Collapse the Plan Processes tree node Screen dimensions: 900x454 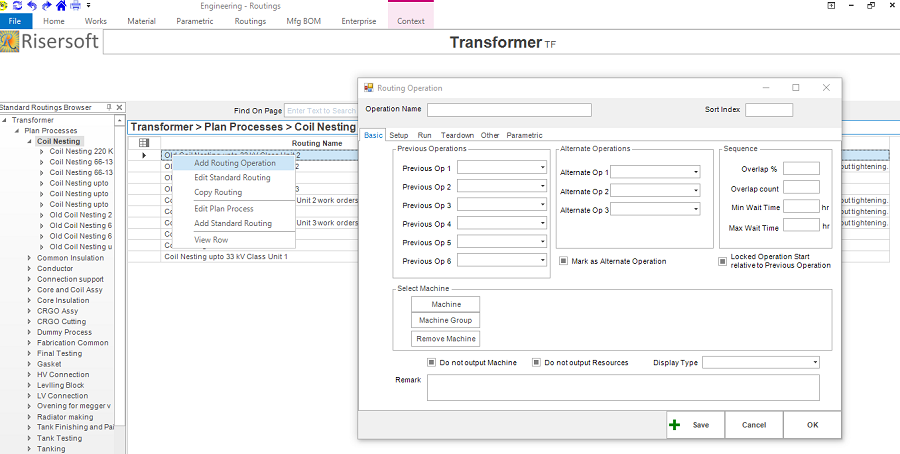(x=17, y=131)
